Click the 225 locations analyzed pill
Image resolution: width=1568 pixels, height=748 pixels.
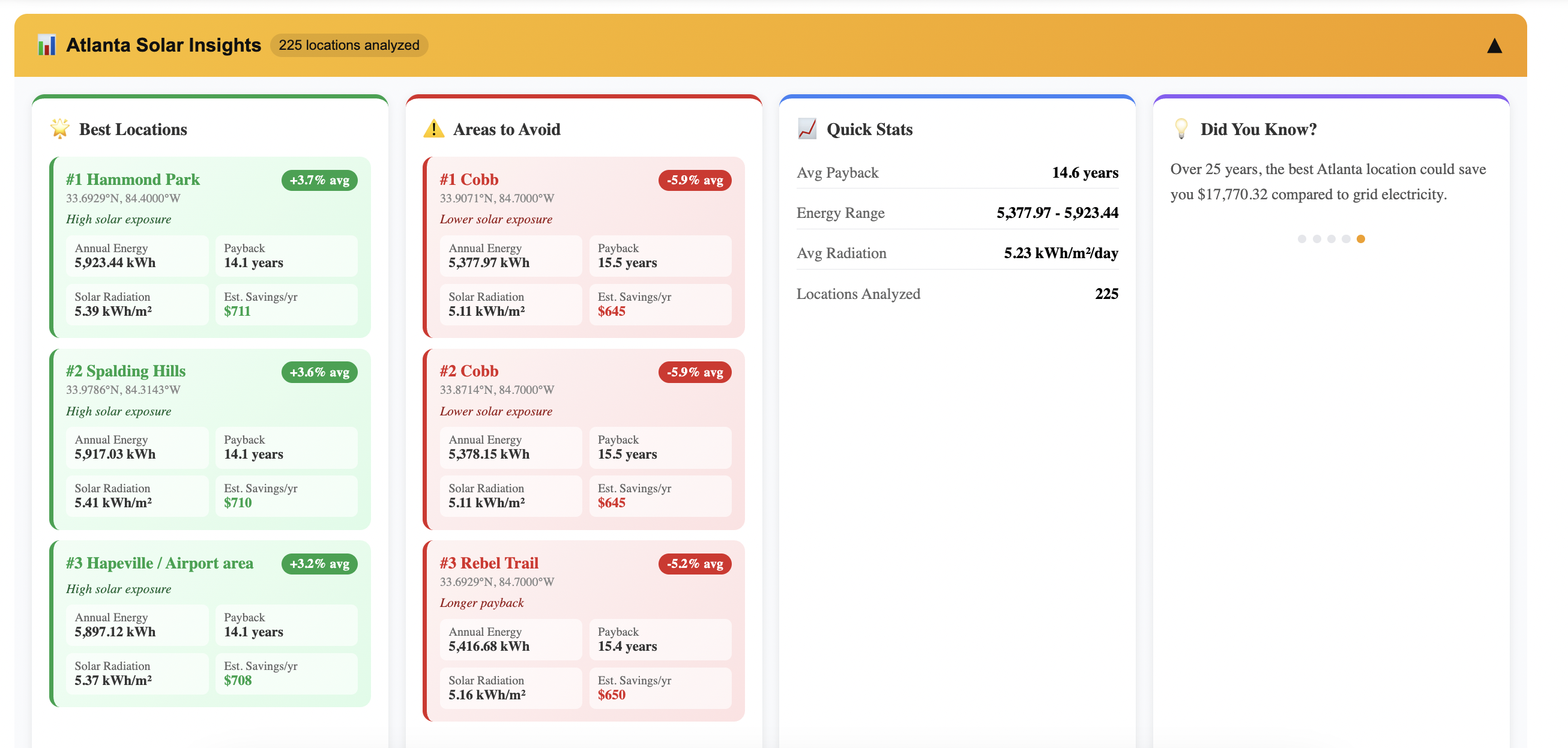tap(349, 45)
